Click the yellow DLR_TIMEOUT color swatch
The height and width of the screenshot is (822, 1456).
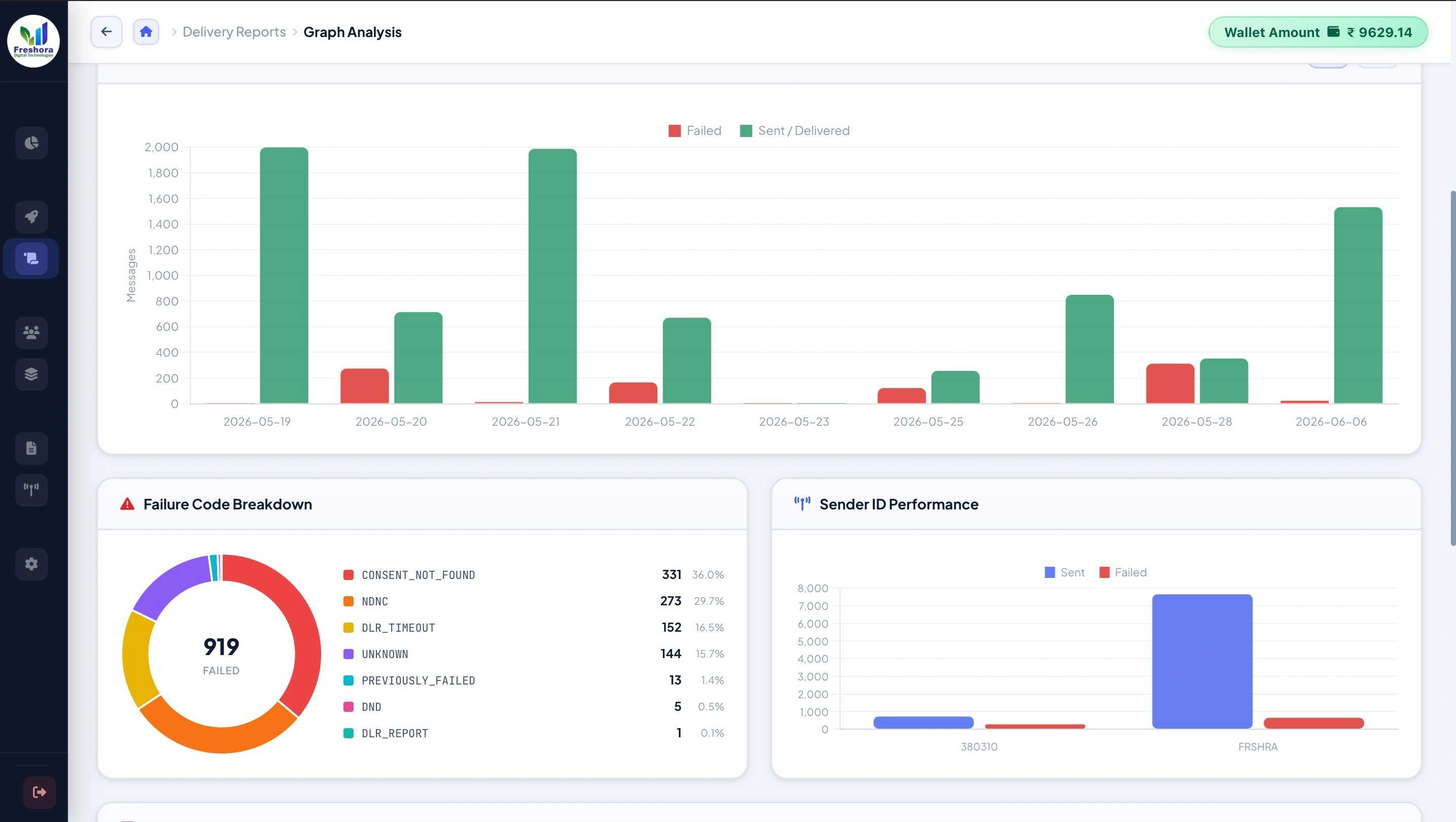tap(349, 628)
